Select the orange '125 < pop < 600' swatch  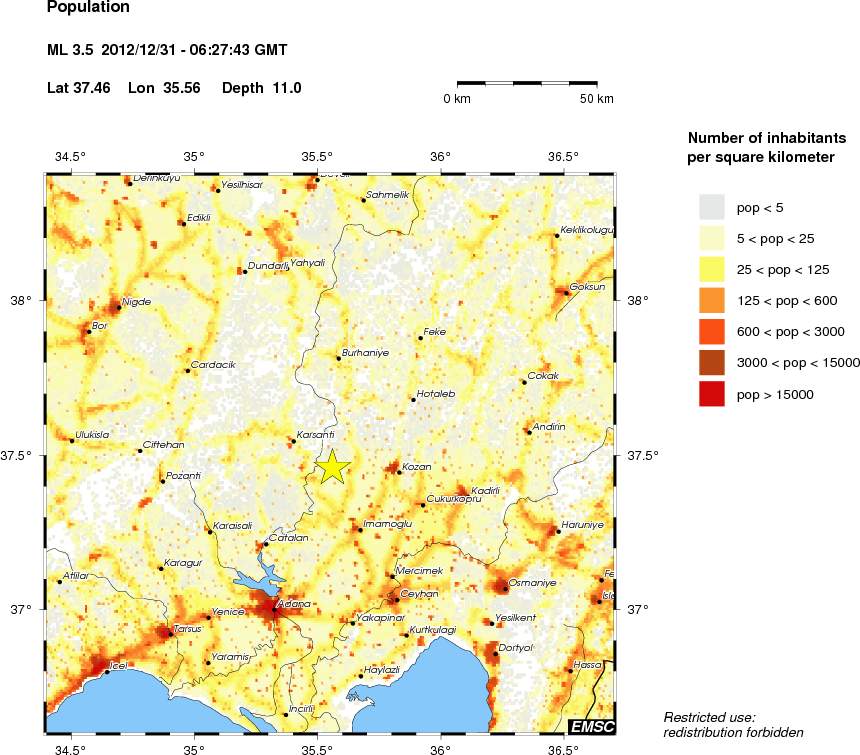coord(711,300)
